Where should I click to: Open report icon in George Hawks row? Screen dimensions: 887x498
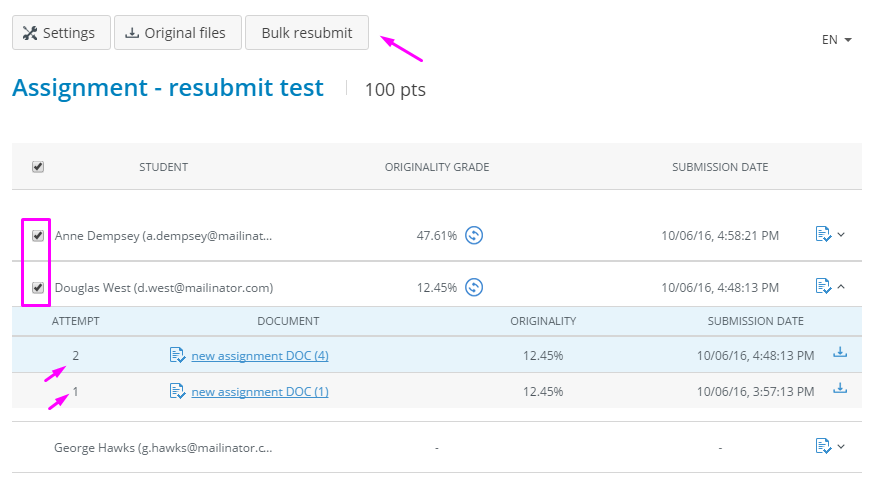click(x=823, y=447)
